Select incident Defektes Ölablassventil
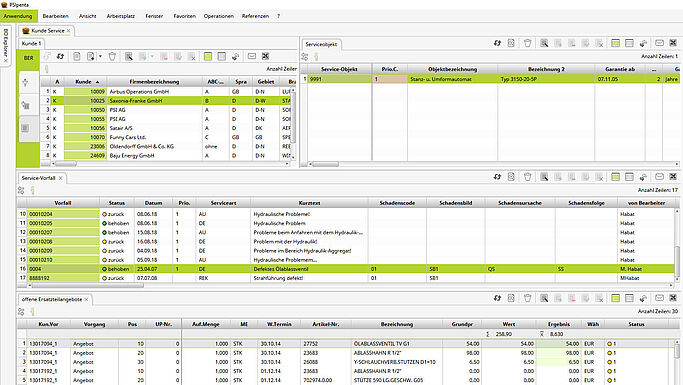This screenshot has height=385, width=683. tap(346, 269)
